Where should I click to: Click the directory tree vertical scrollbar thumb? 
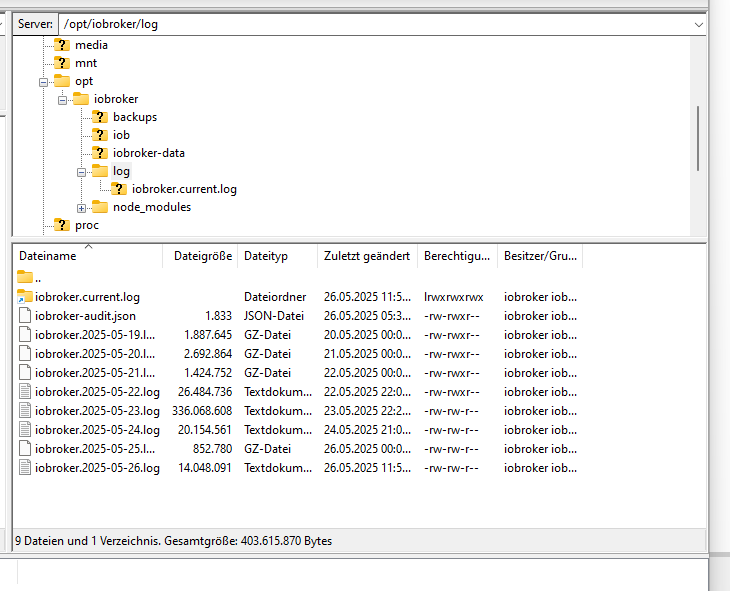tap(698, 138)
